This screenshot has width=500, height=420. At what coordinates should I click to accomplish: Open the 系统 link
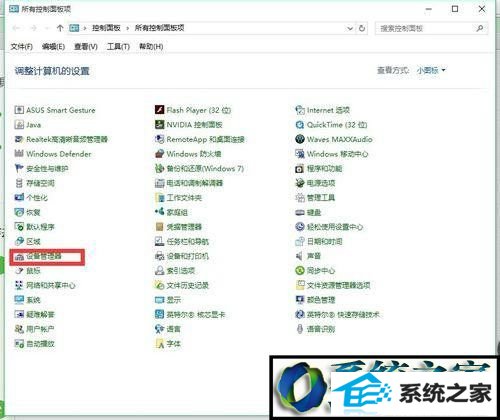(33, 300)
